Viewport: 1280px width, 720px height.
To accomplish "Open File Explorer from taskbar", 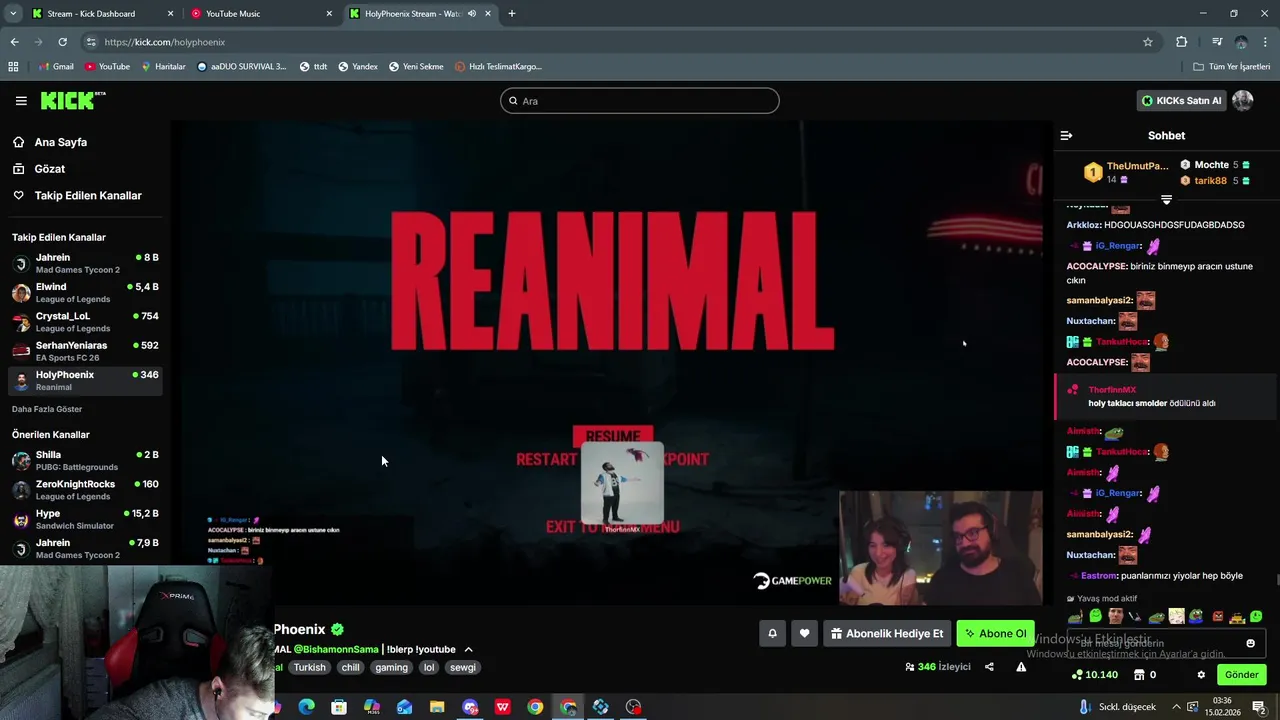I will pyautogui.click(x=437, y=707).
